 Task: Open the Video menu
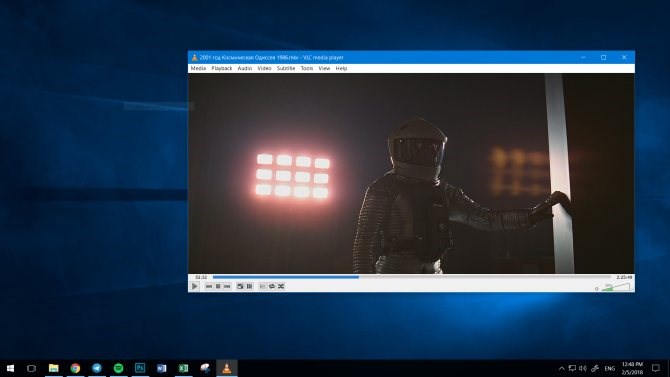coord(264,68)
